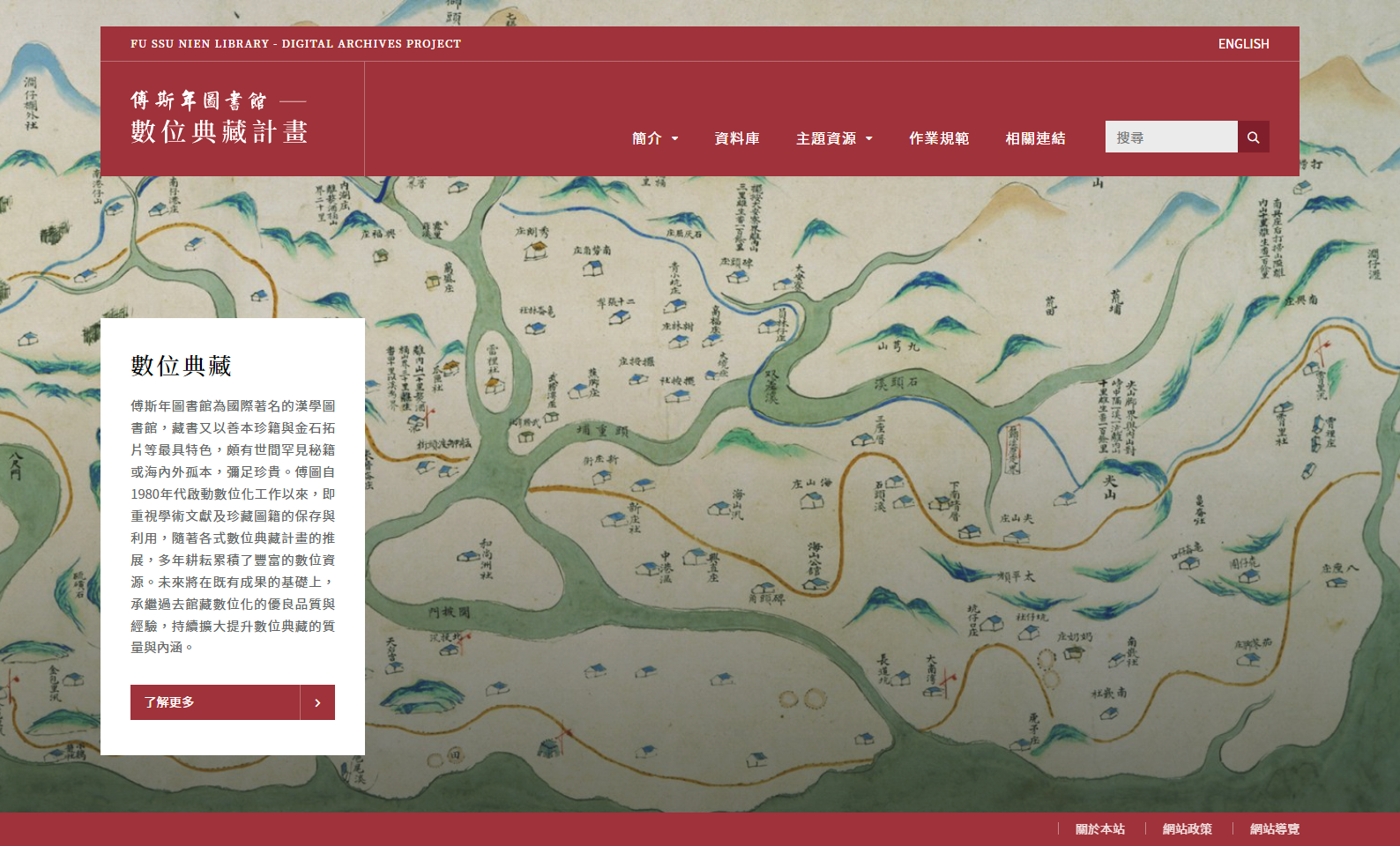Open 網站導覽 footer link
This screenshot has width=1400, height=846.
coord(1274,829)
